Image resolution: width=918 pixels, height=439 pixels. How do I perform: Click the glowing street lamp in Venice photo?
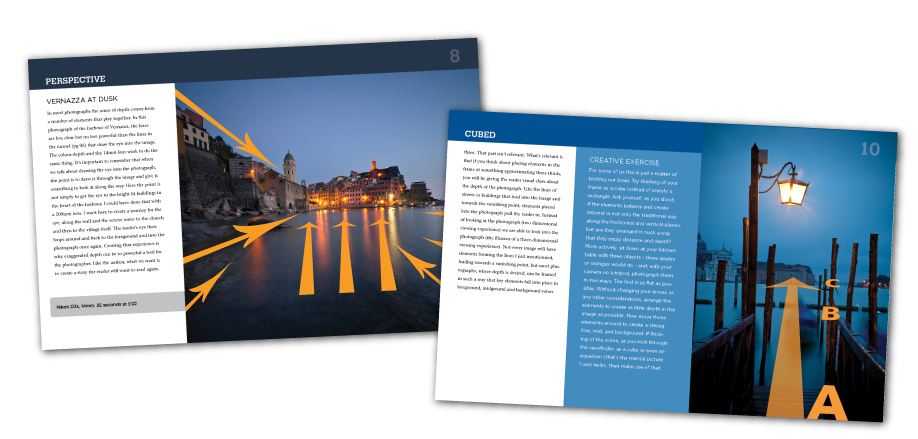(791, 186)
